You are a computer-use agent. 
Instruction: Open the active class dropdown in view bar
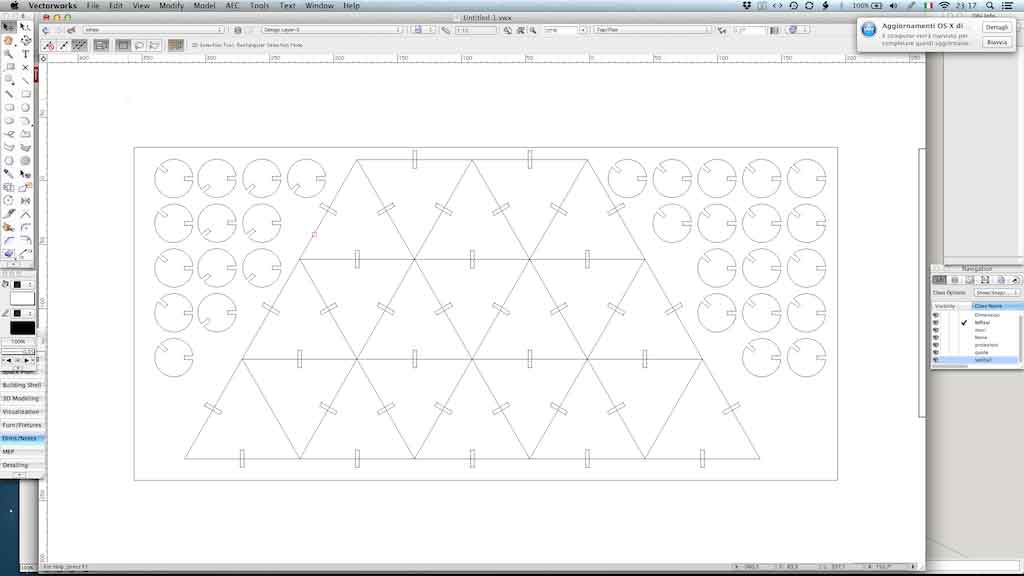[153, 30]
